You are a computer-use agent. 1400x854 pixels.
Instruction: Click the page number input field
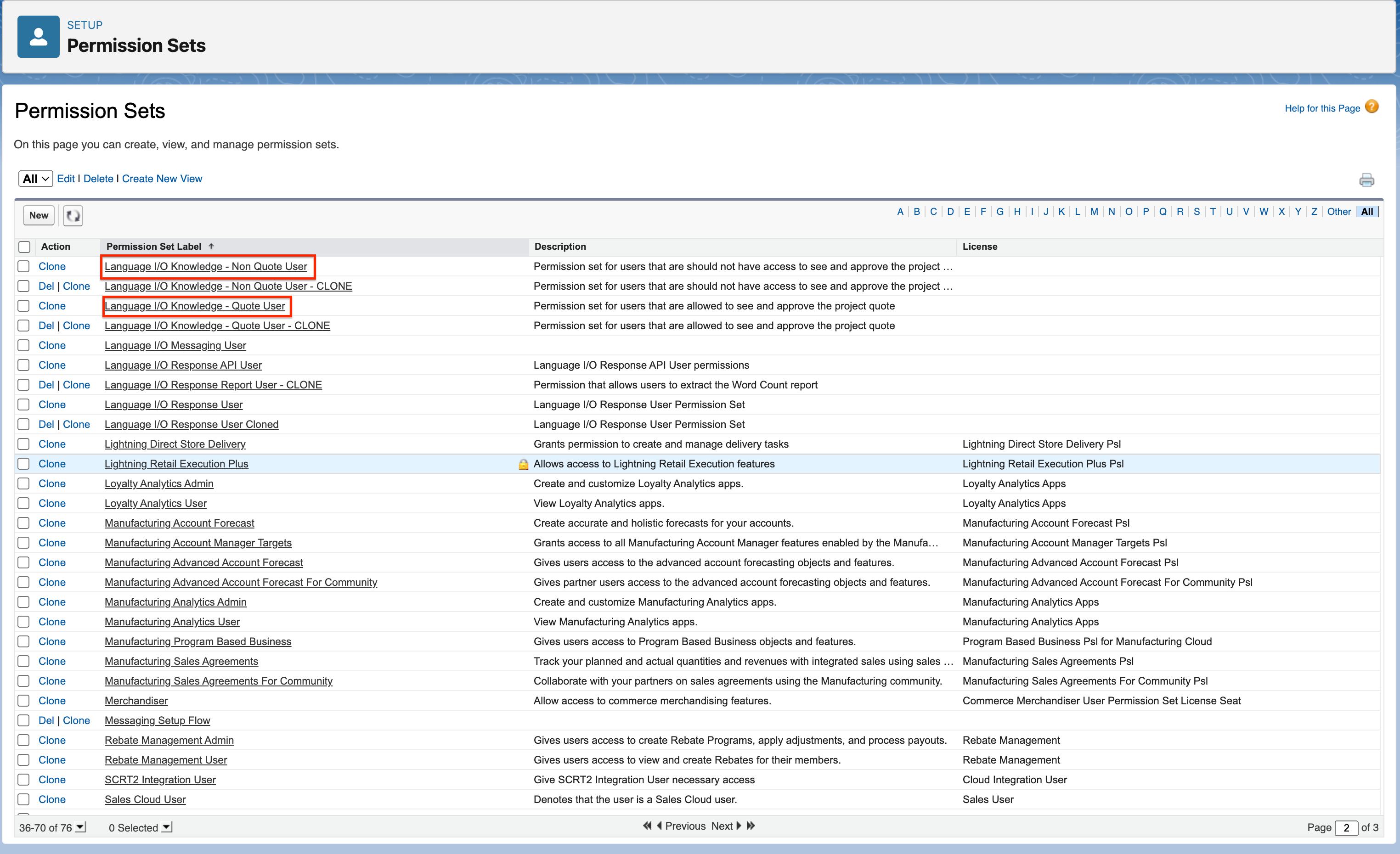(1346, 828)
